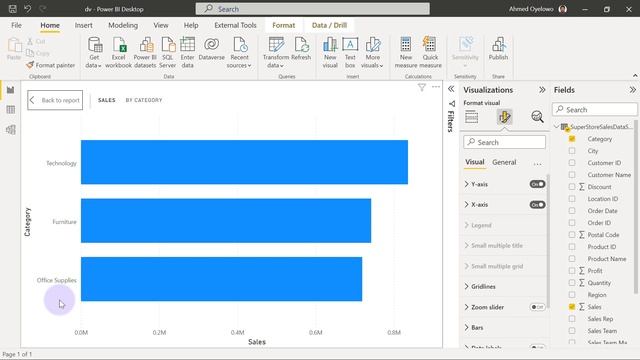Check the City field
Screen dimensions: 640x360
pyautogui.click(x=572, y=151)
